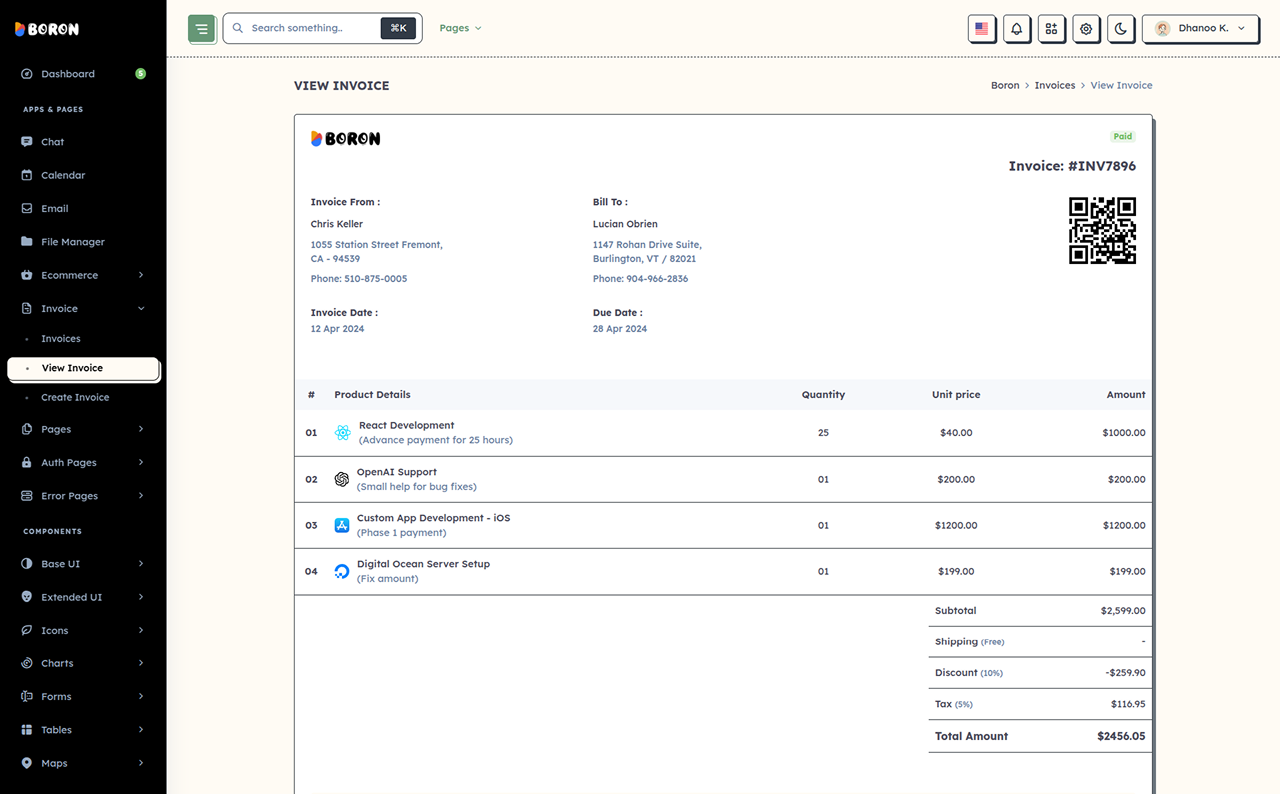Click the React Development logo icon

coord(343,433)
